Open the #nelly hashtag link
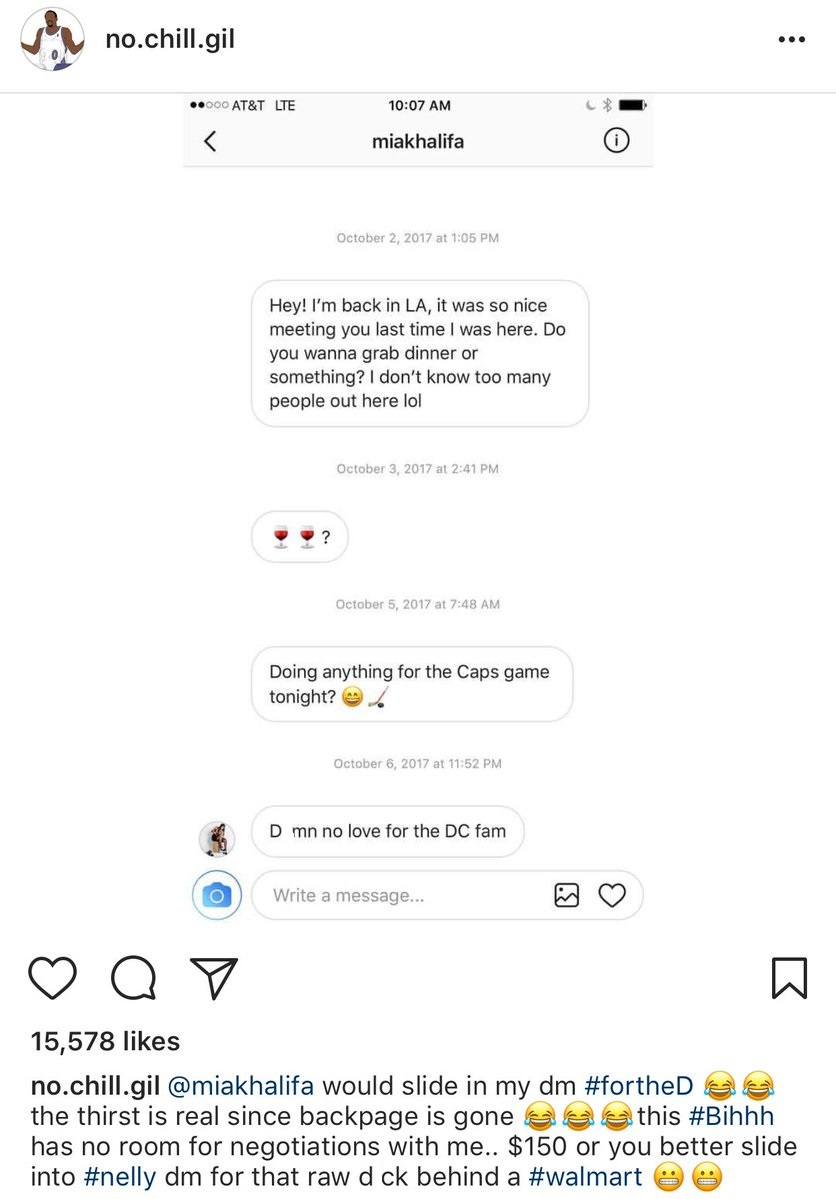The height and width of the screenshot is (1199, 836). point(120,1177)
